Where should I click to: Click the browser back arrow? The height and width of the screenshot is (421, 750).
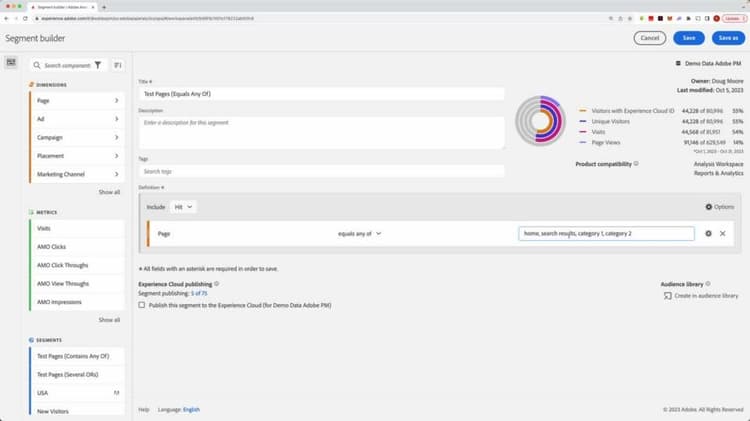6,18
